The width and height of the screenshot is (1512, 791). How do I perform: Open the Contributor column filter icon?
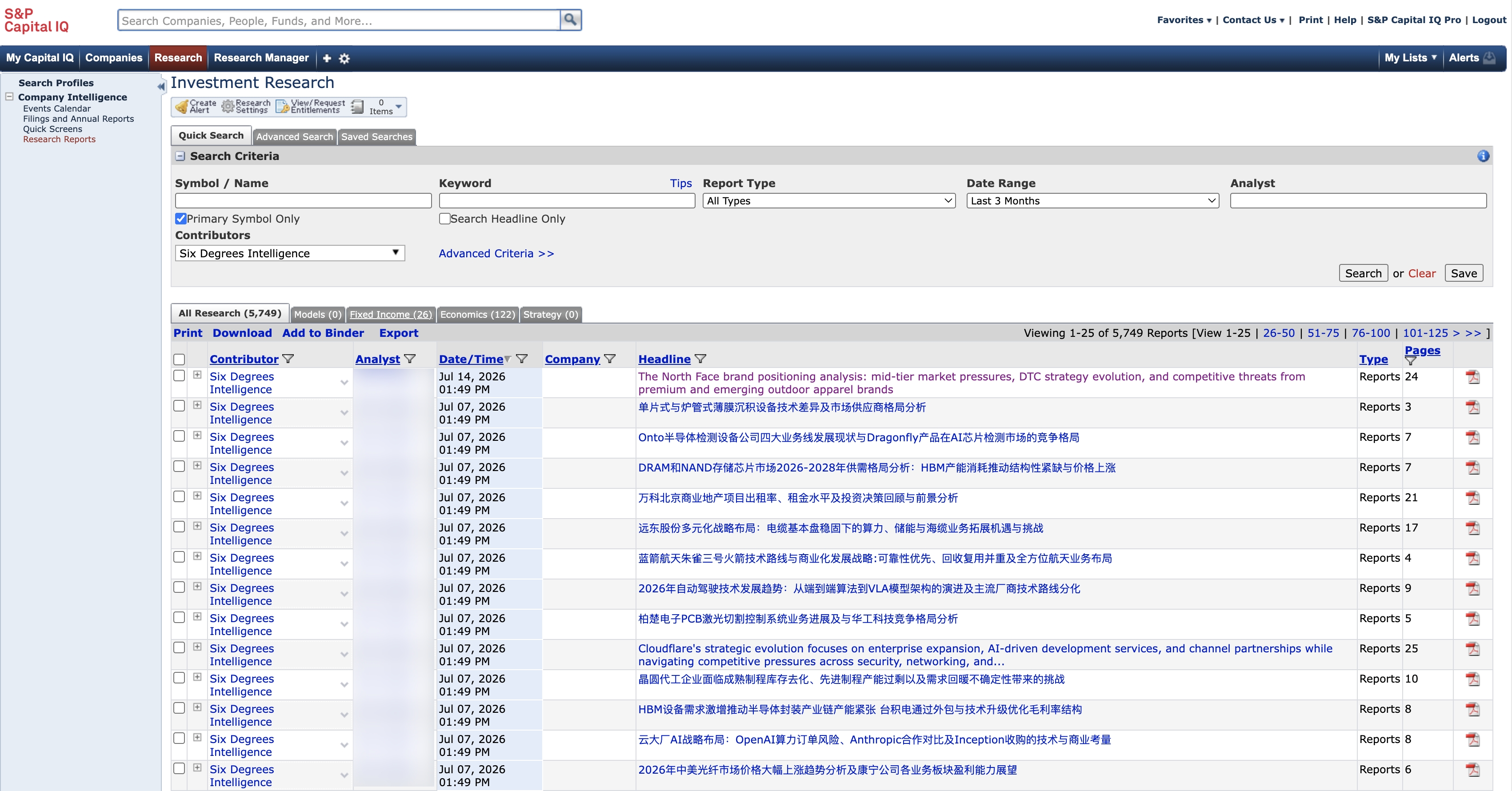(x=288, y=359)
